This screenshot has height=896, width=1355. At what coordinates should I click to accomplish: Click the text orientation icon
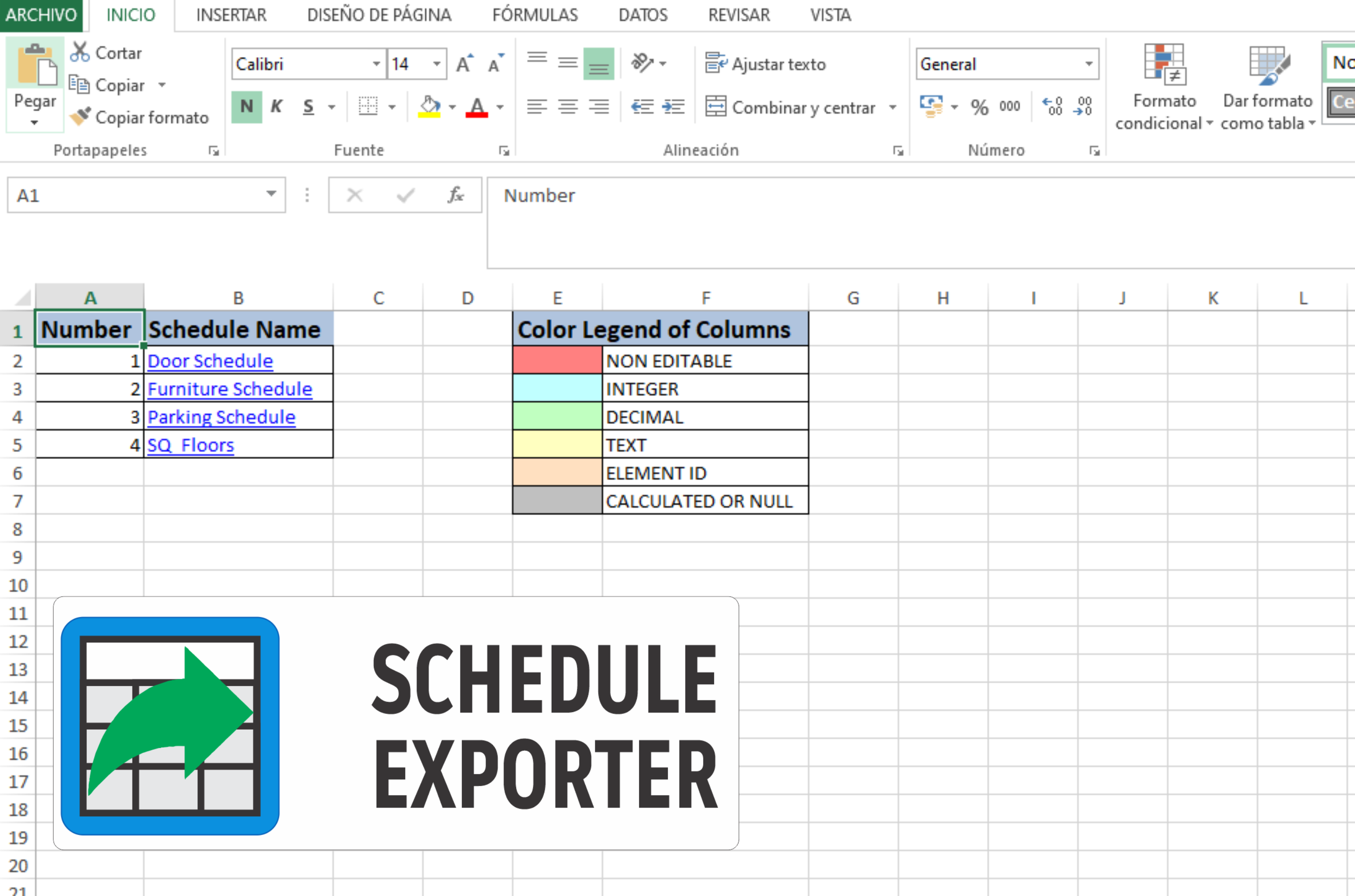tap(642, 63)
